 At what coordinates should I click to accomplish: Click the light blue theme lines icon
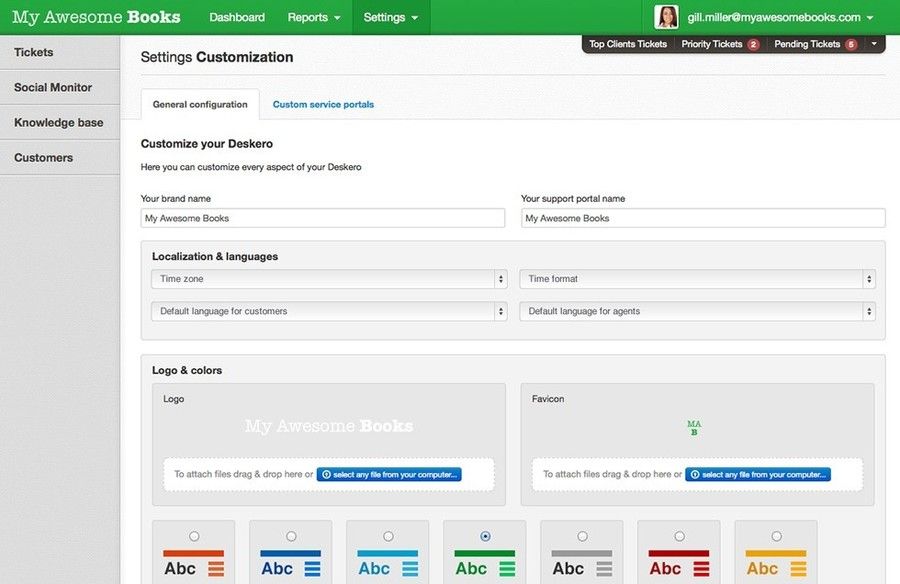point(410,568)
